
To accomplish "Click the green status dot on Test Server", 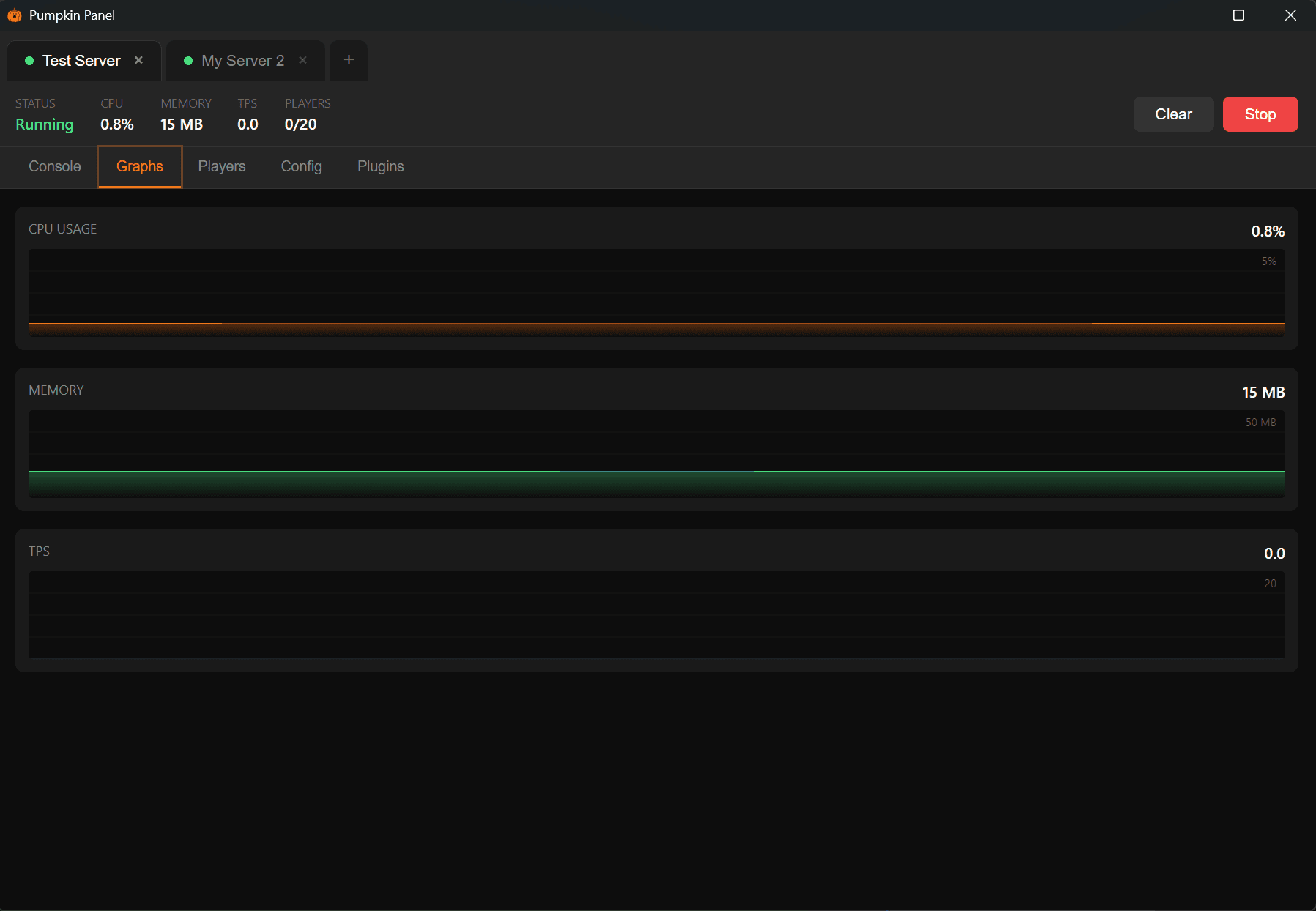I will point(29,61).
